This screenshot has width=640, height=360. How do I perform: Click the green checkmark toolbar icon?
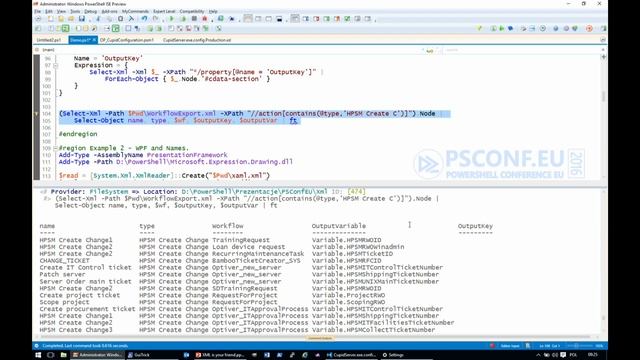(347, 19)
